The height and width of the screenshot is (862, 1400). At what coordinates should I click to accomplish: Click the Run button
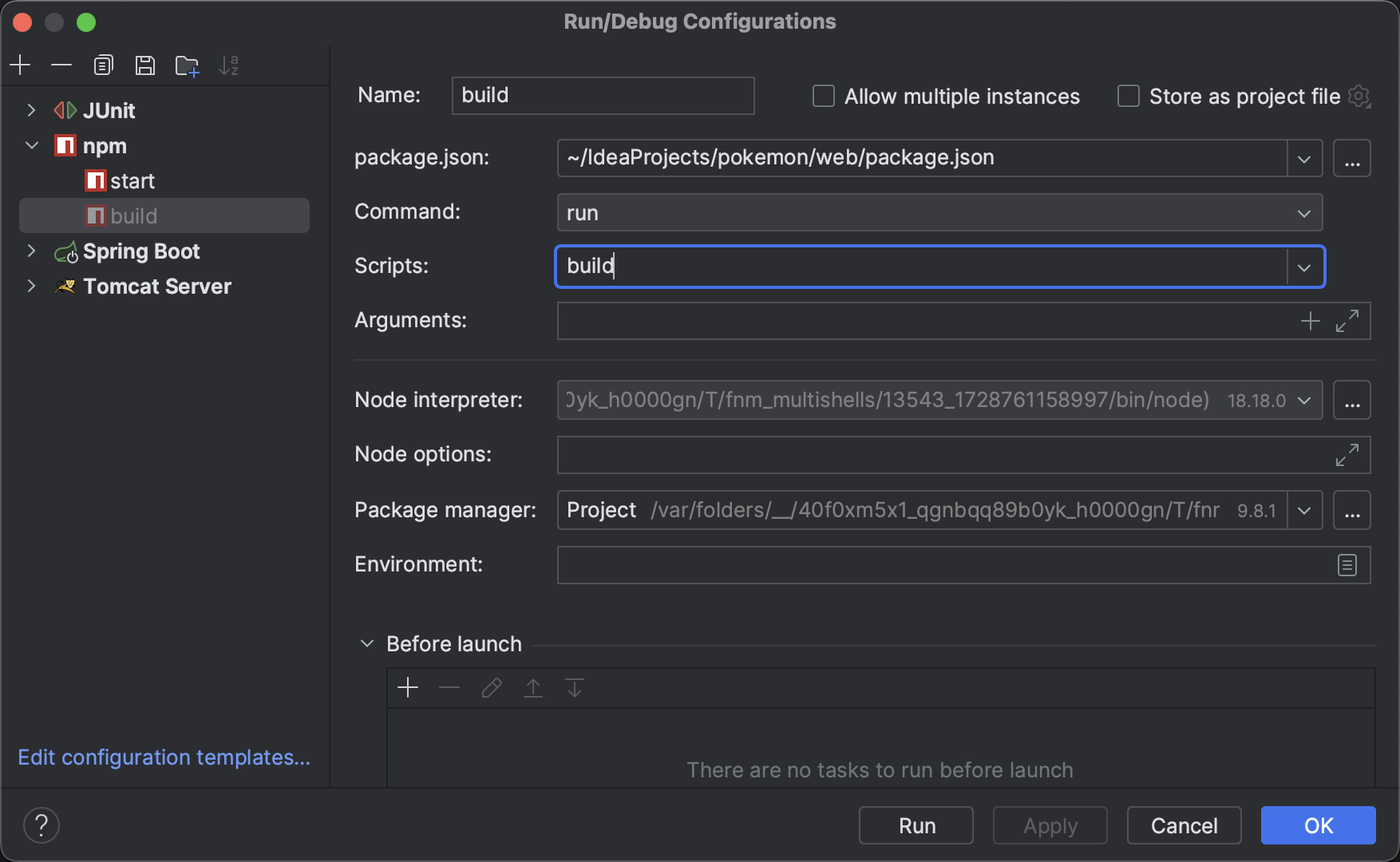coord(916,825)
